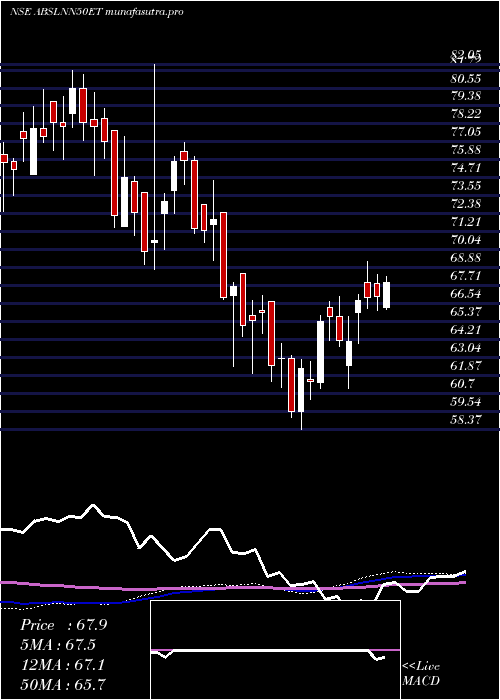Click the 74.71 price axis label

(466, 168)
